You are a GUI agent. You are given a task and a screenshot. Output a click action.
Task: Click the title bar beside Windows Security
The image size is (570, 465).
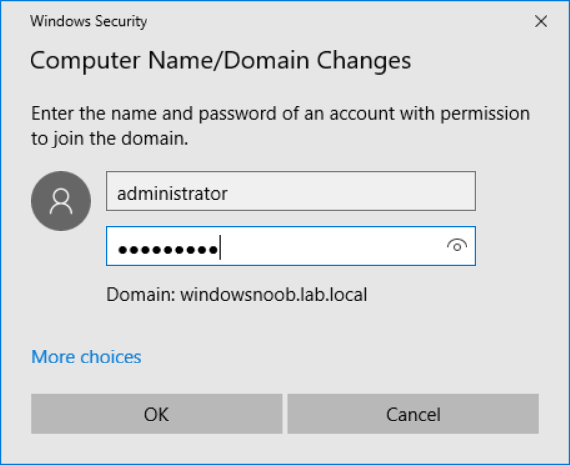click(338, 21)
